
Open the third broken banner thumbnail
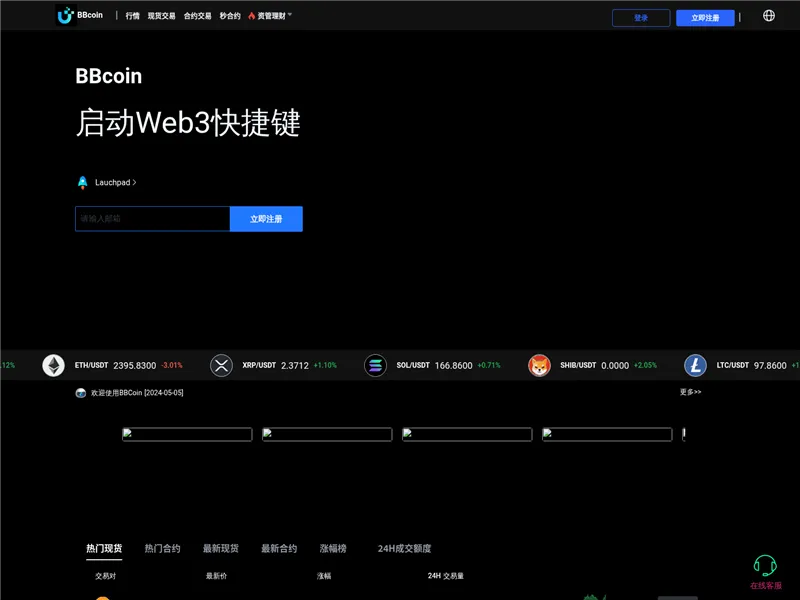[467, 434]
